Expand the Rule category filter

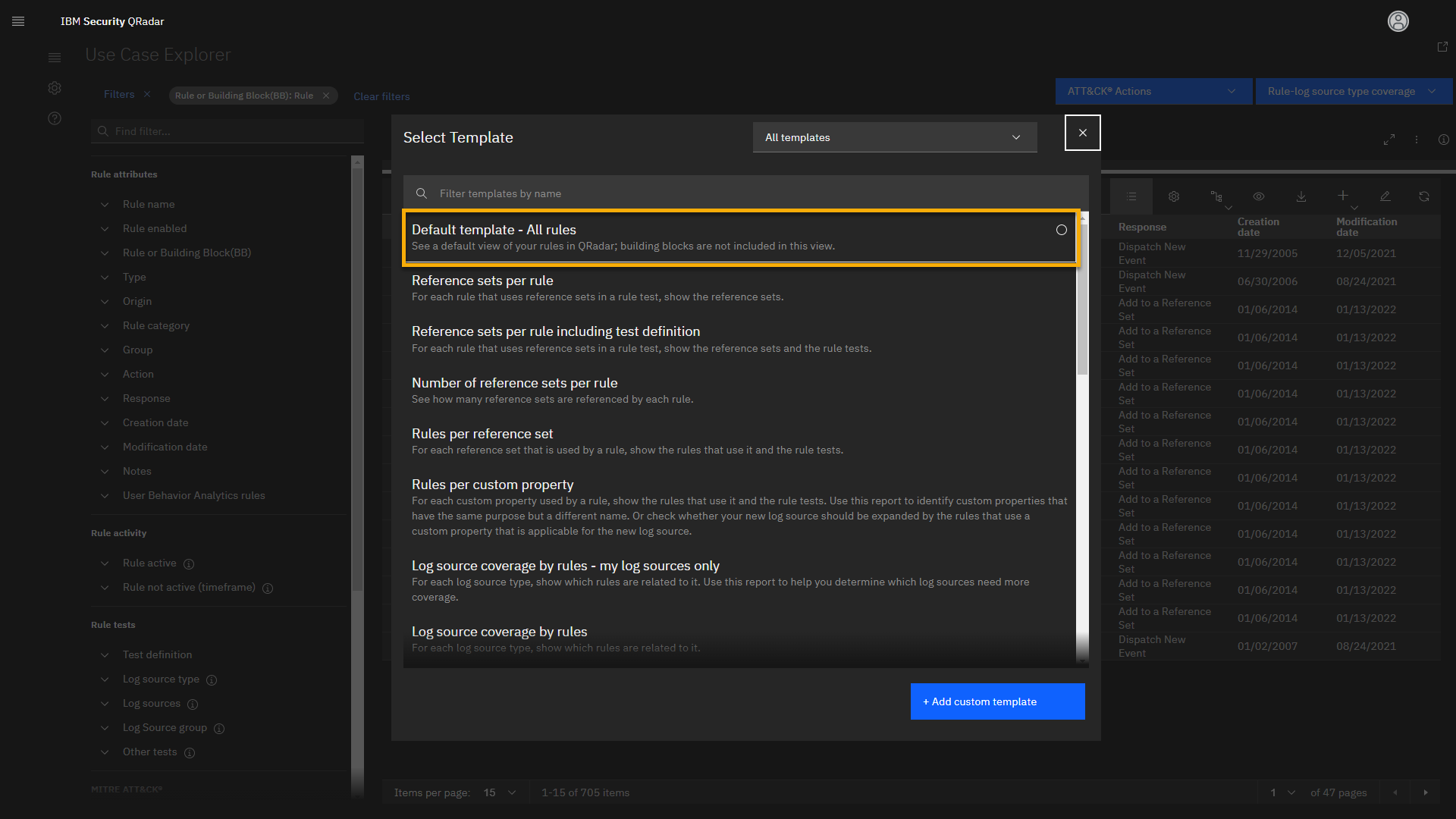156,325
